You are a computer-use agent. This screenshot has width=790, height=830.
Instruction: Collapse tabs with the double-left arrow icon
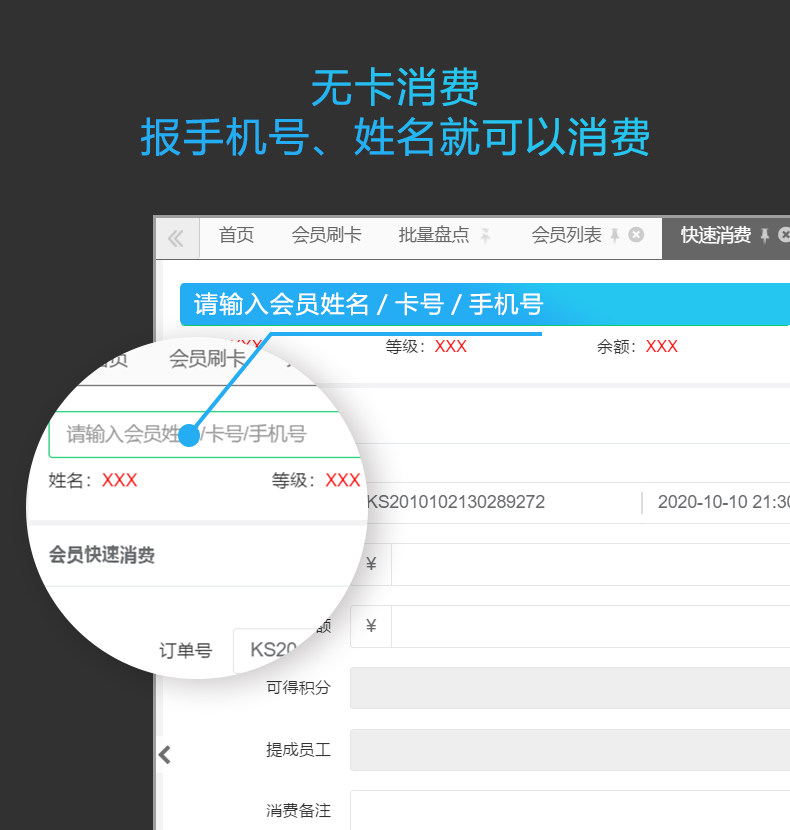click(x=176, y=238)
